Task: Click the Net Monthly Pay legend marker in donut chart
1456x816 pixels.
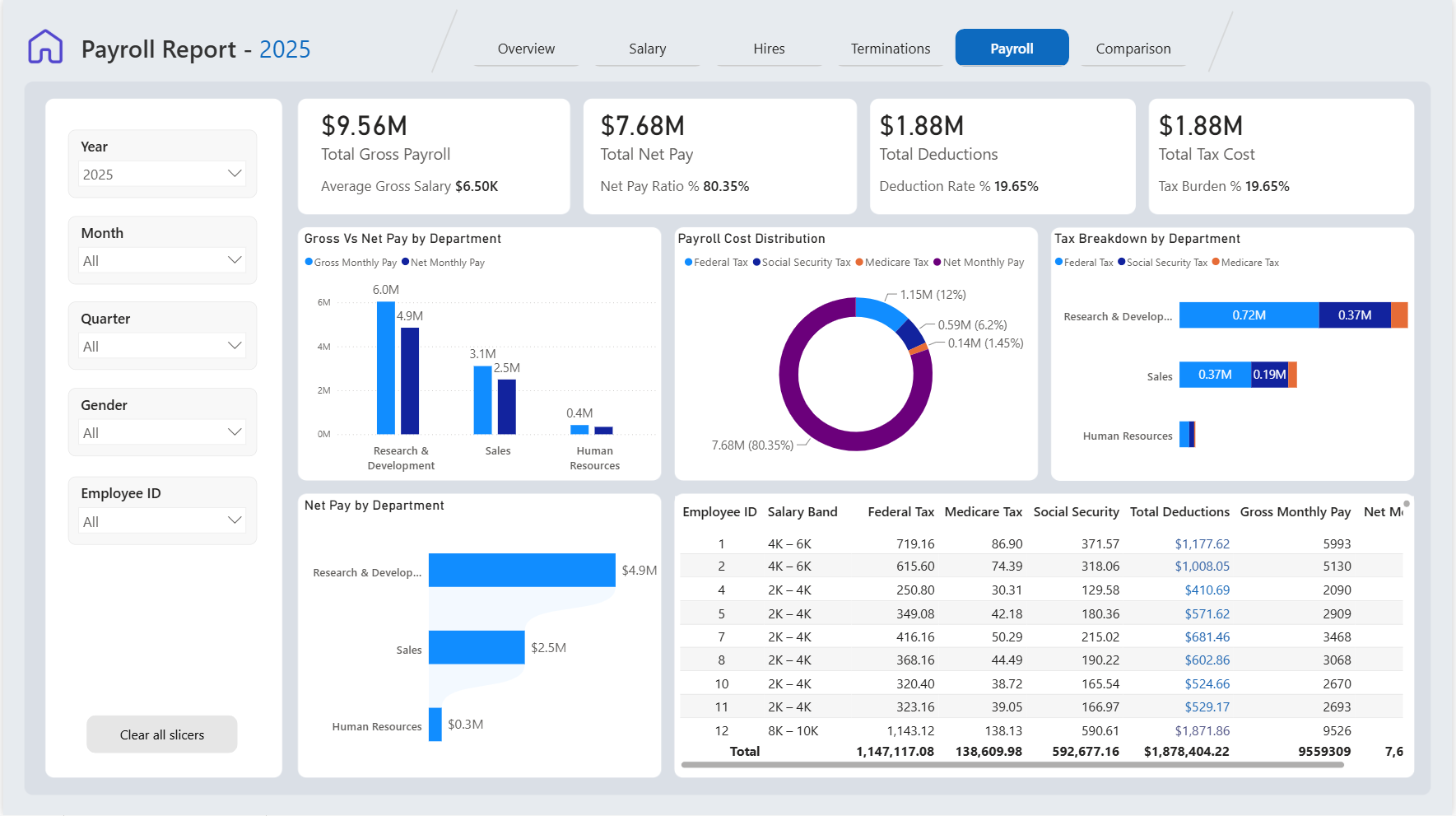Action: click(x=937, y=262)
